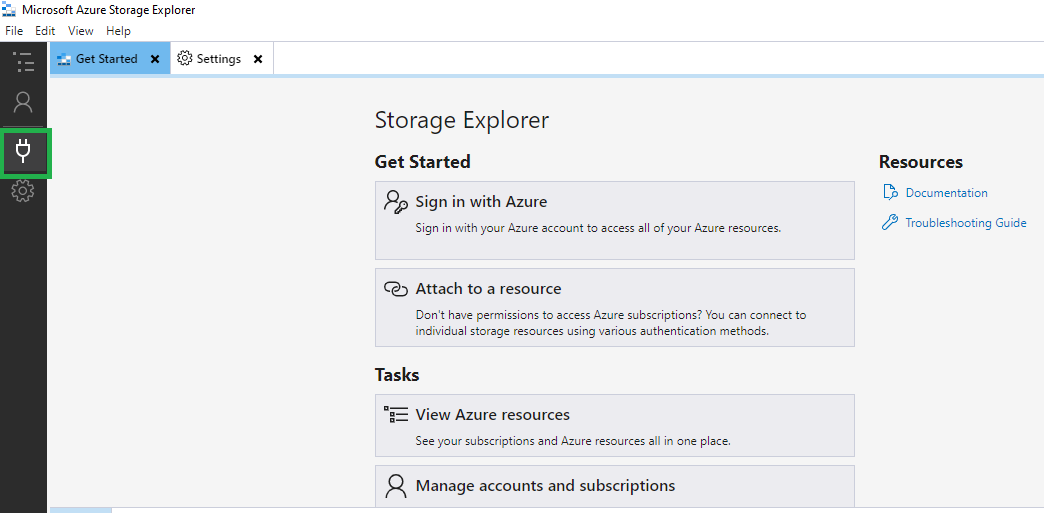The image size is (1044, 513).
Task: Click the Azure Storage Explorer title bar icon
Action: [x=9, y=10]
